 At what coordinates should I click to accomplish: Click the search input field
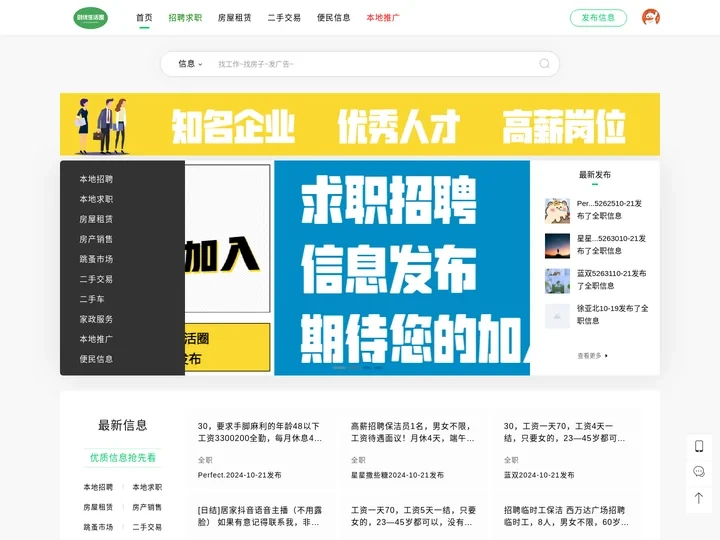[x=374, y=64]
